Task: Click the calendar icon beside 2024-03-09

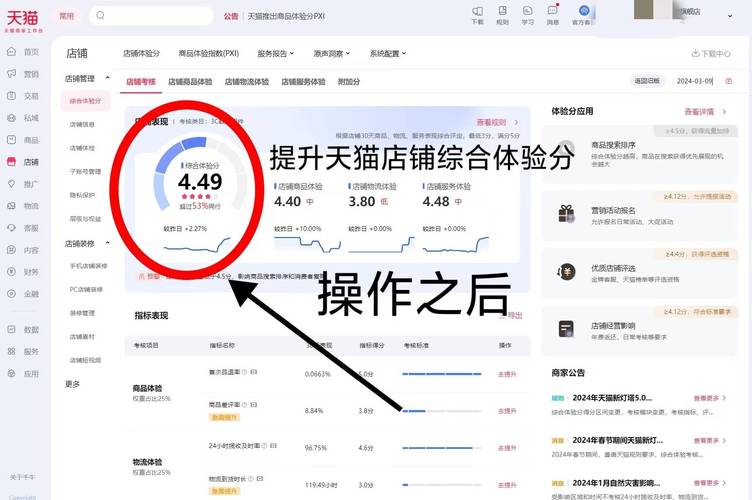Action: coord(728,81)
